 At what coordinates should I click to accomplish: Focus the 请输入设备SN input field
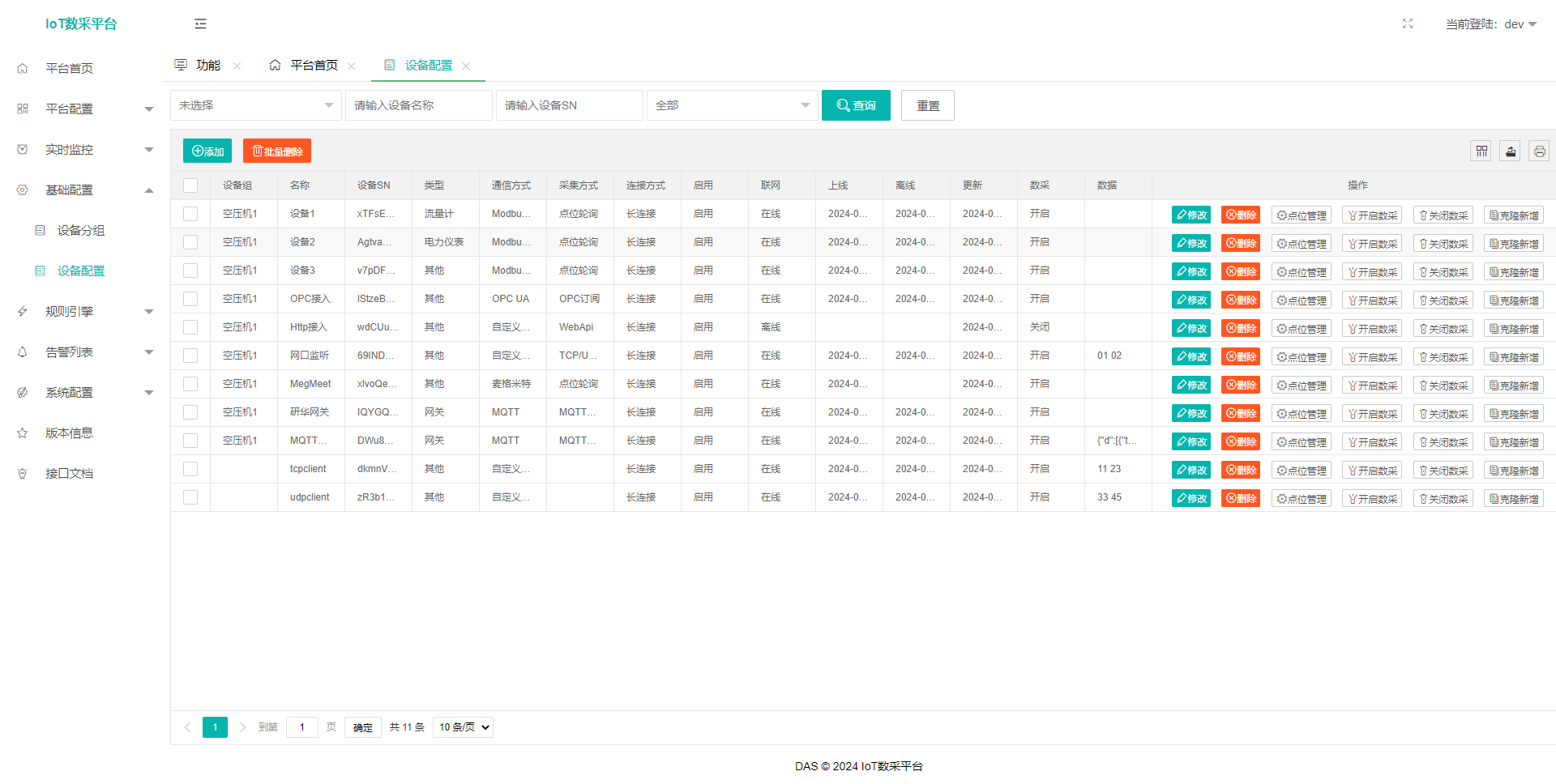click(x=570, y=105)
